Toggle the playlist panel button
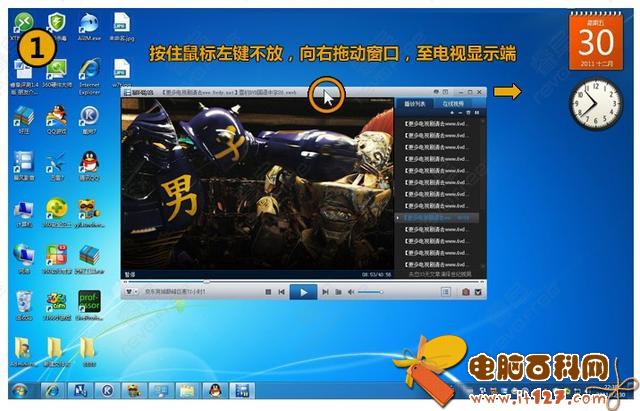The image size is (640, 411). 446,292
